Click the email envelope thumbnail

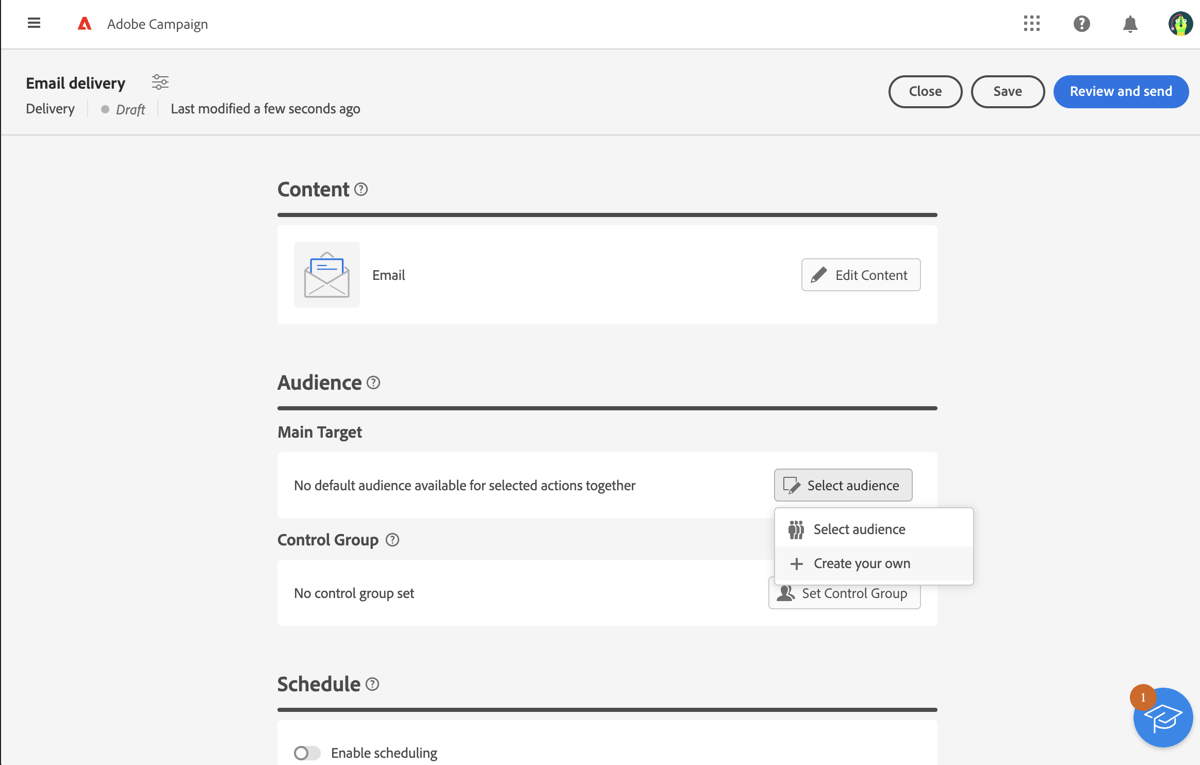click(326, 275)
